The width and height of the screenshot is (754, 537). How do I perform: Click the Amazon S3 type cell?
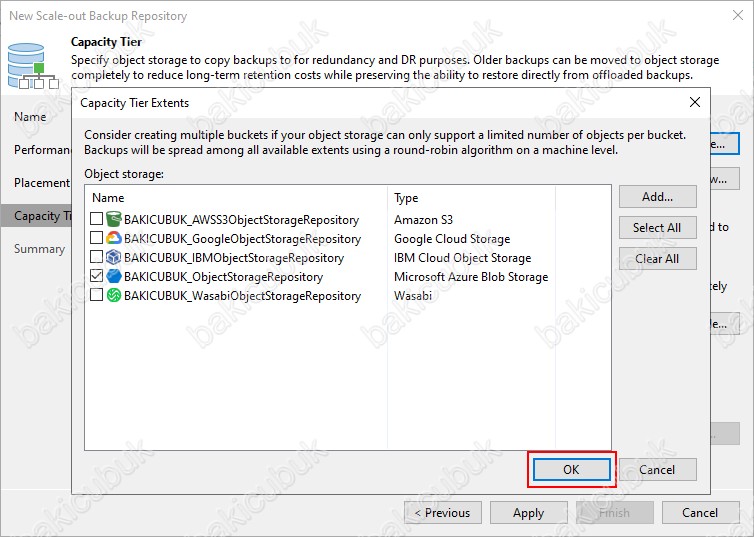tap(423, 220)
